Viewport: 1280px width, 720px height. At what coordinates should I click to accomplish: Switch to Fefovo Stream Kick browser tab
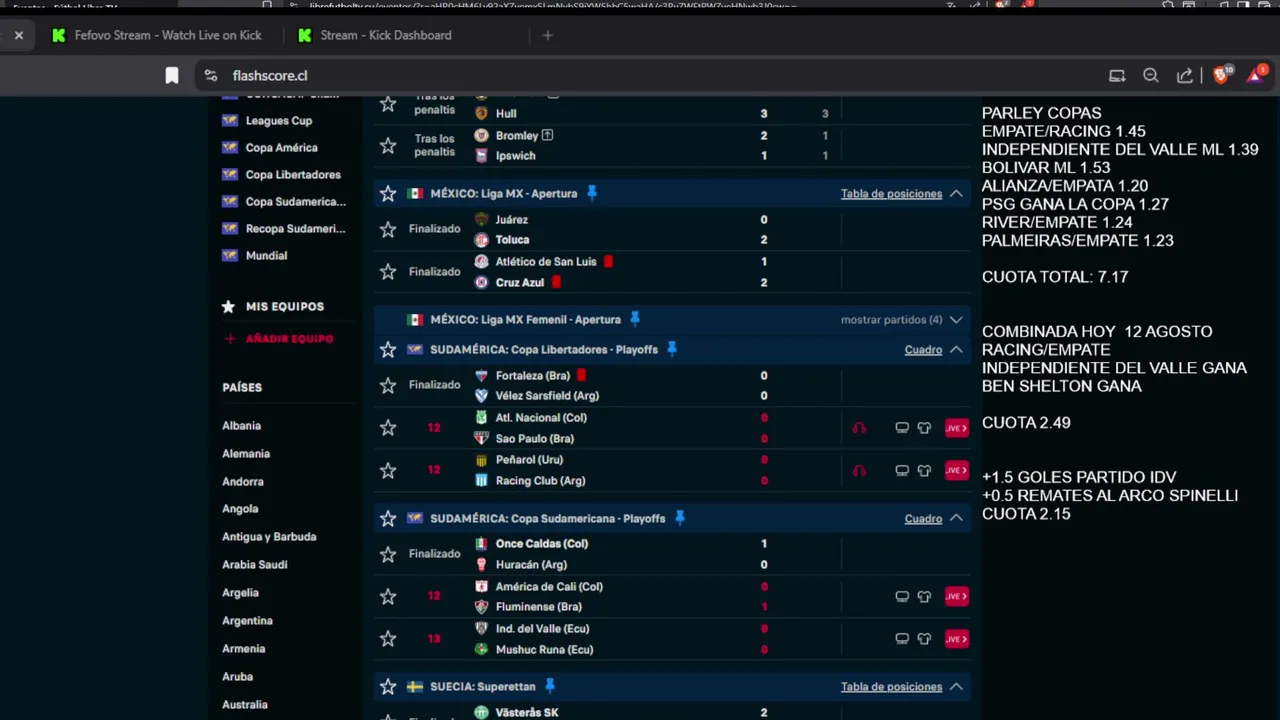(155, 35)
